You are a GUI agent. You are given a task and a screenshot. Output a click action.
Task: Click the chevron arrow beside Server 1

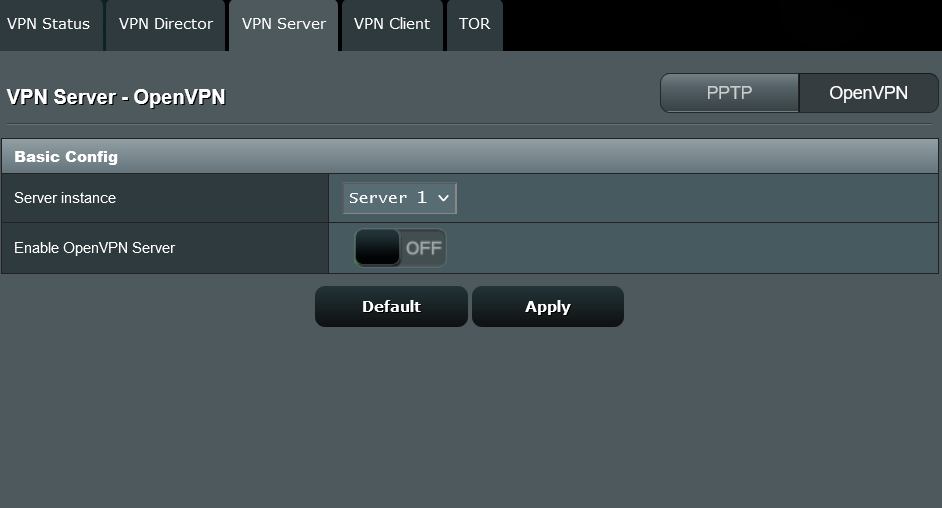pyautogui.click(x=443, y=198)
